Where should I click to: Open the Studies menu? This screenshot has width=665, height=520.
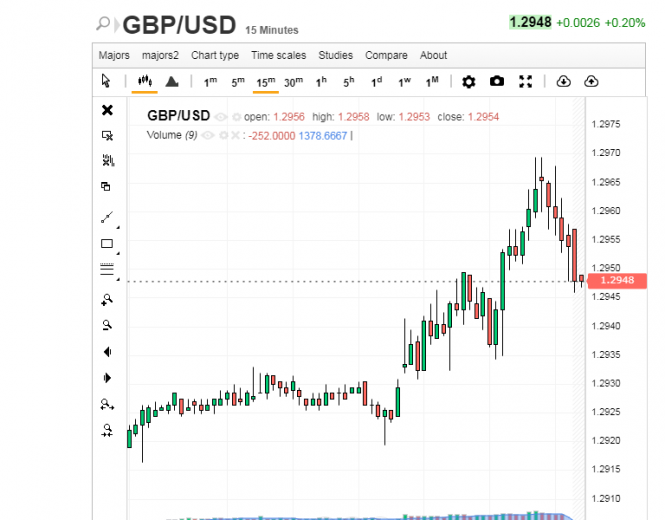(x=335, y=55)
